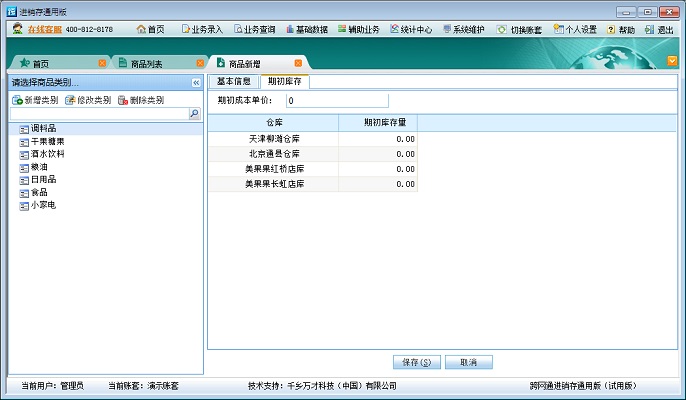
Task: Click the 保存(S) button
Action: [415, 362]
